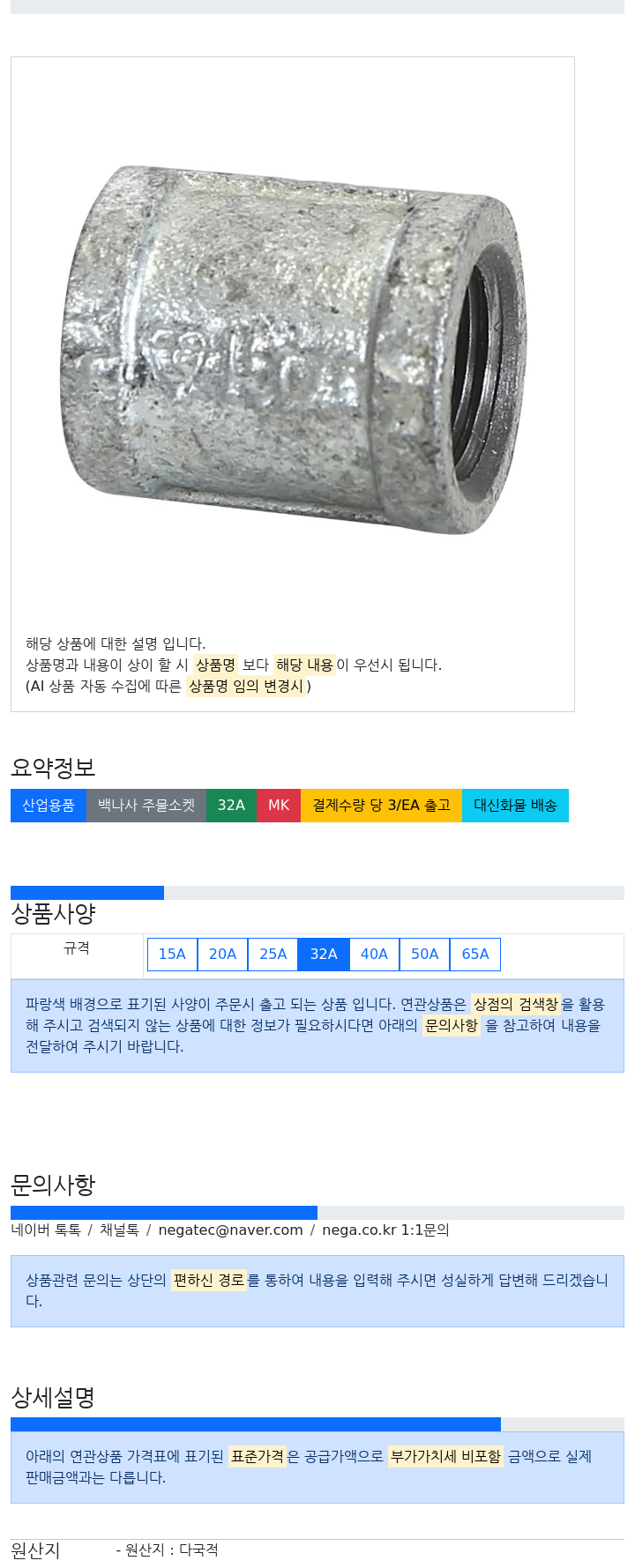Select the 15A size option
635x1568 pixels.
pyautogui.click(x=172, y=954)
